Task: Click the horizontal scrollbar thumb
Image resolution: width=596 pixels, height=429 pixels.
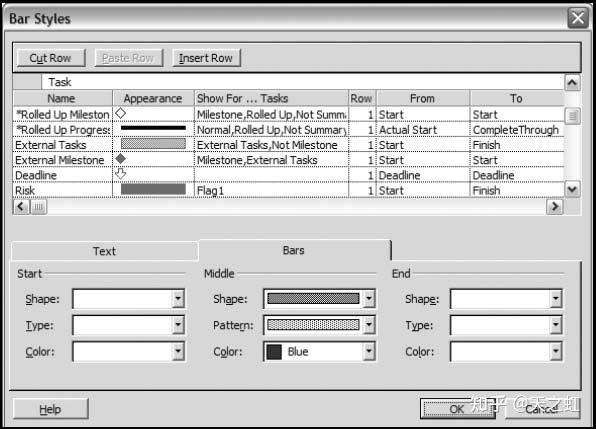Action: pyautogui.click(x=39, y=207)
